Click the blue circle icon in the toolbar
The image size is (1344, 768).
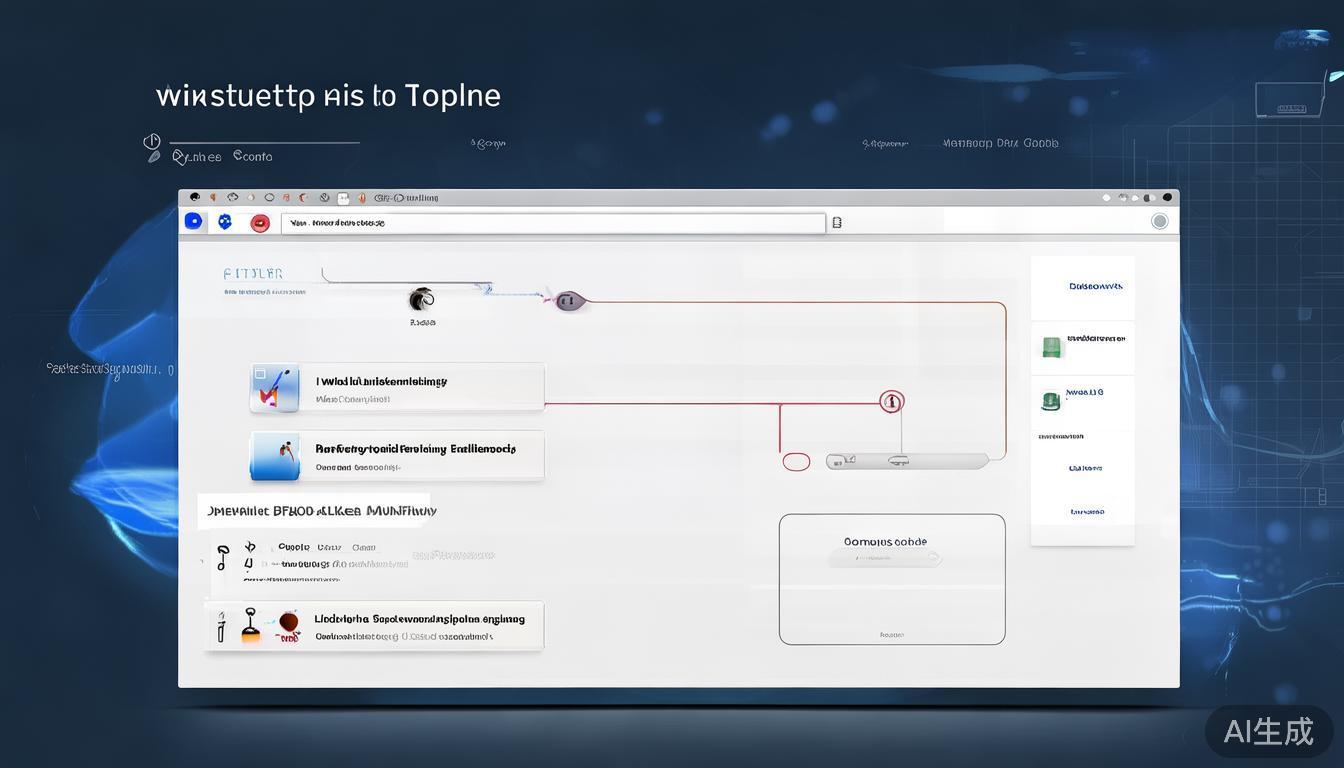pyautogui.click(x=194, y=222)
